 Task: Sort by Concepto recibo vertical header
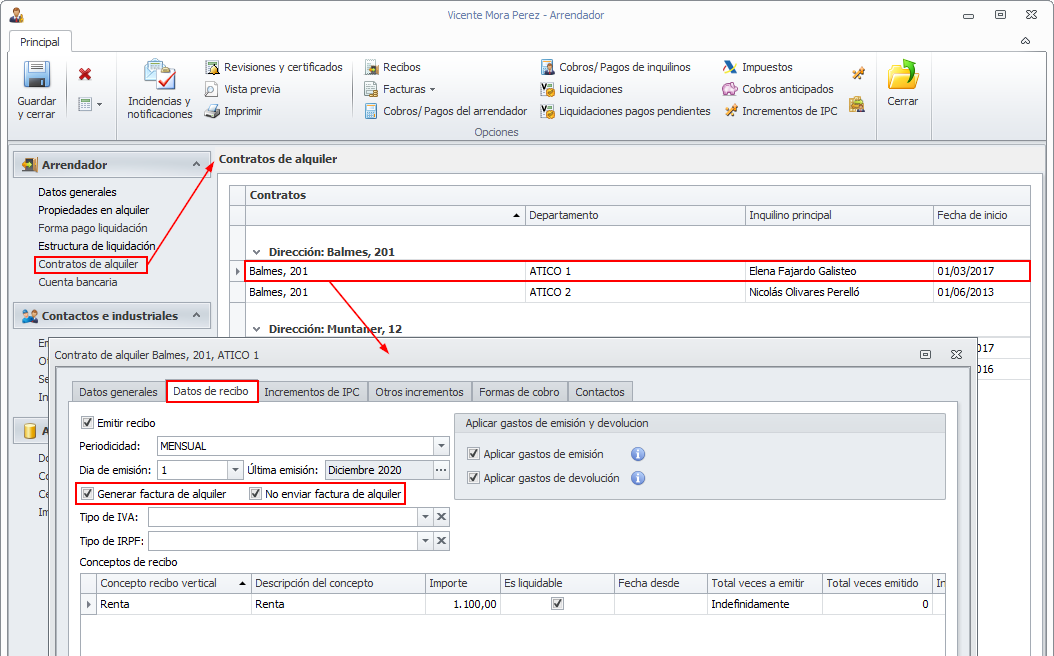pyautogui.click(x=173, y=583)
